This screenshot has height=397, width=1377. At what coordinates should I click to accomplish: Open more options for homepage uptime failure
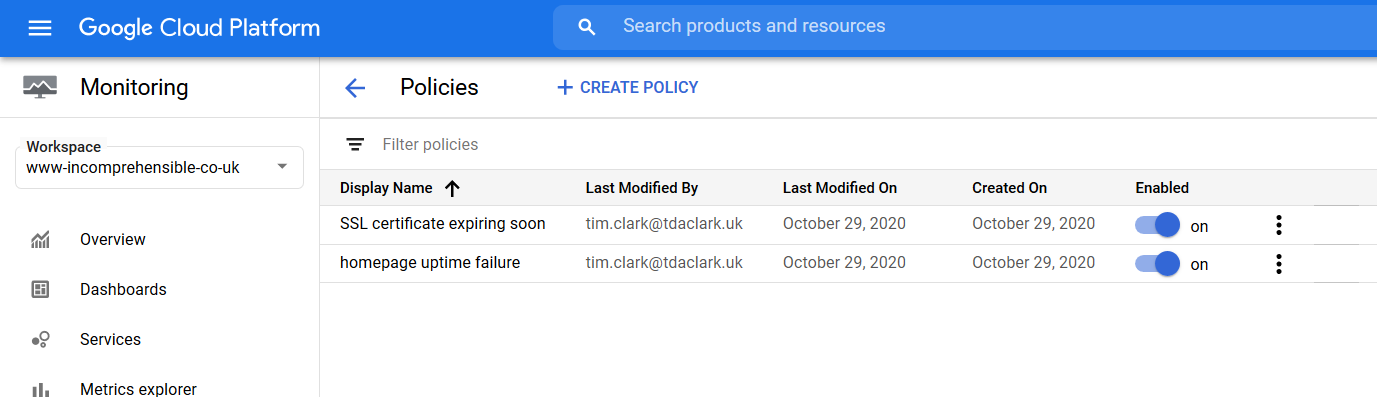click(x=1278, y=264)
